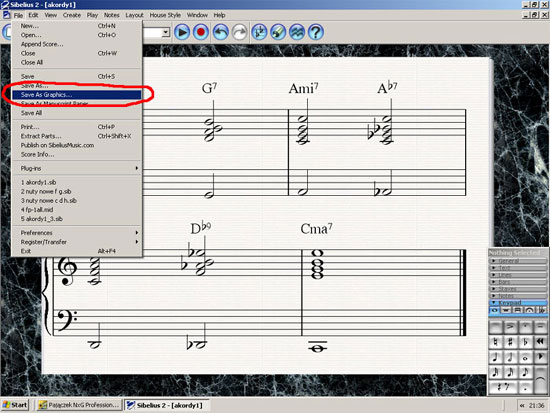Click the double-left-arrow keypad button
The image size is (550, 413).
click(x=541, y=341)
